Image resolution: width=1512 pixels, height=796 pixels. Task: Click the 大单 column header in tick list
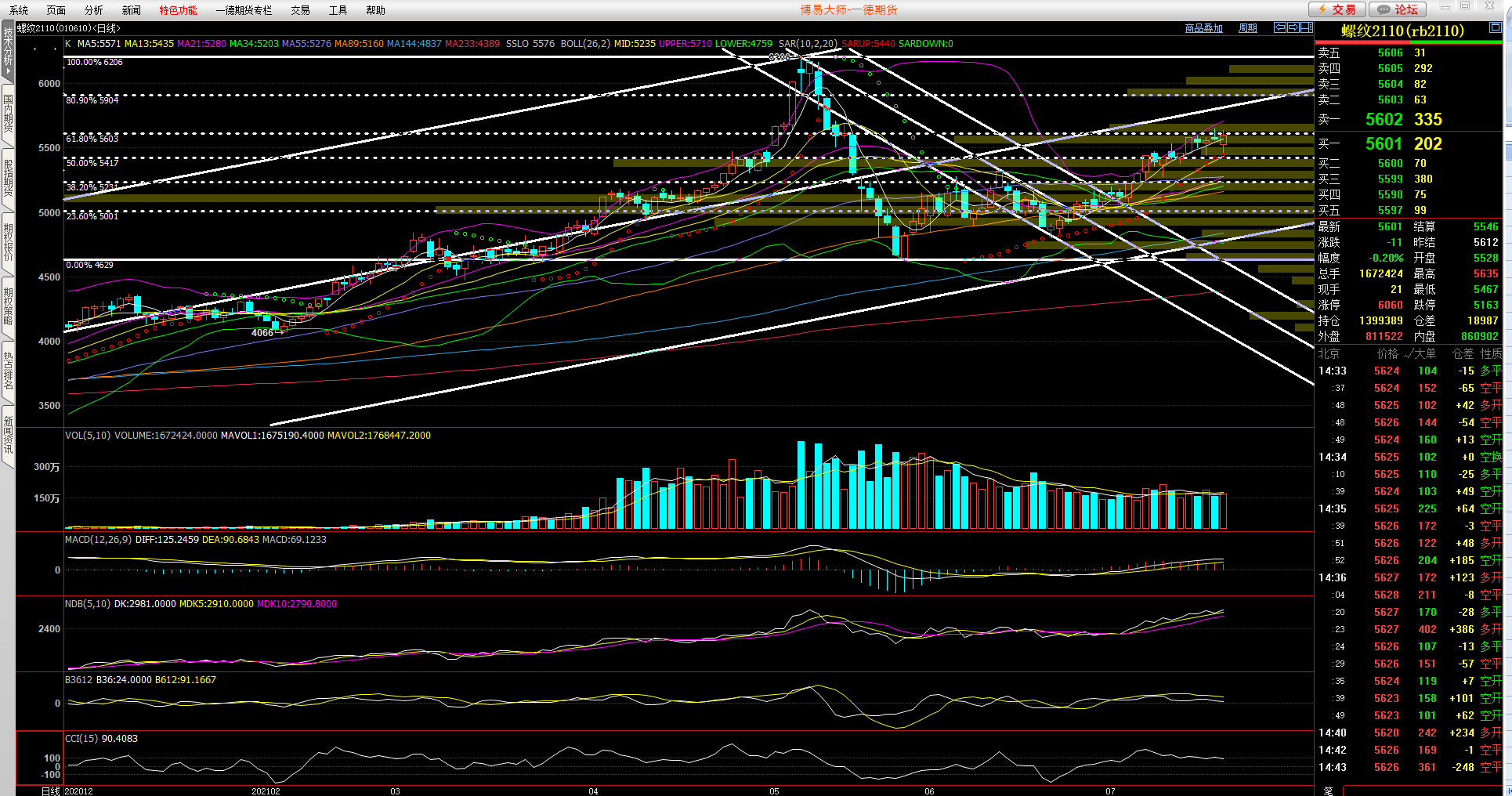pyautogui.click(x=1424, y=353)
